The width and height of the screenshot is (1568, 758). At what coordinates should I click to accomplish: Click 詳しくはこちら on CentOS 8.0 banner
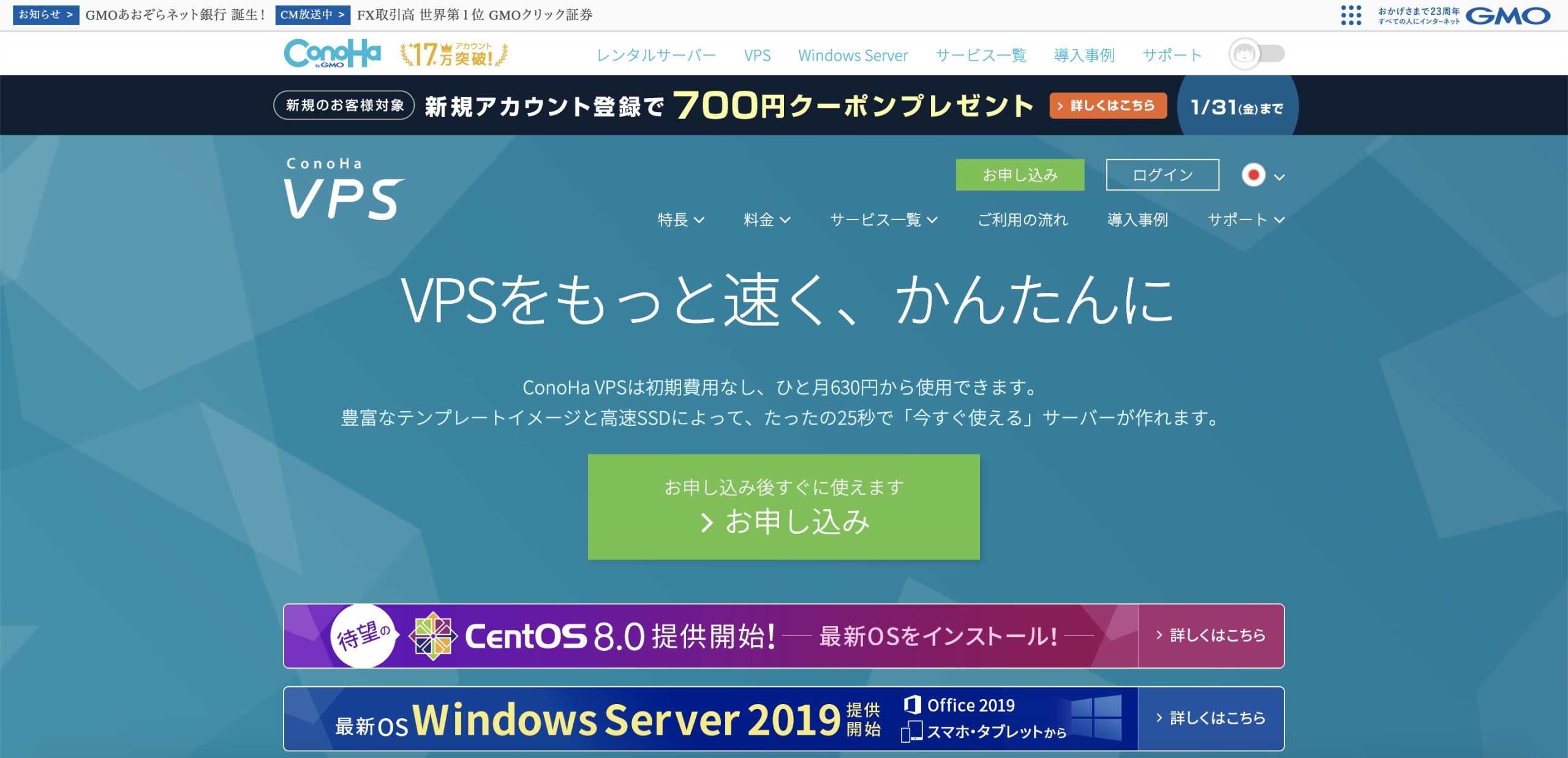(1211, 635)
